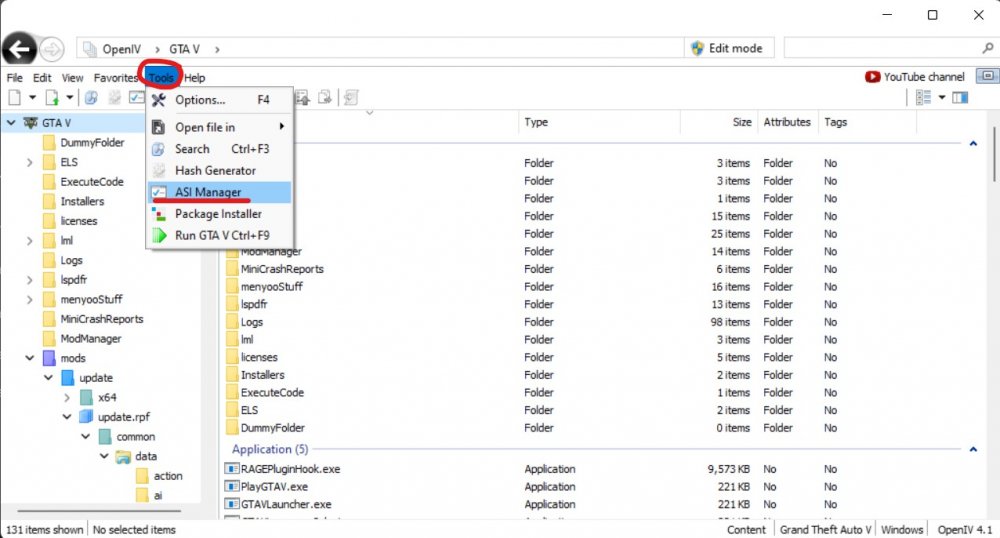Collapse the data tree folder

[x=104, y=456]
